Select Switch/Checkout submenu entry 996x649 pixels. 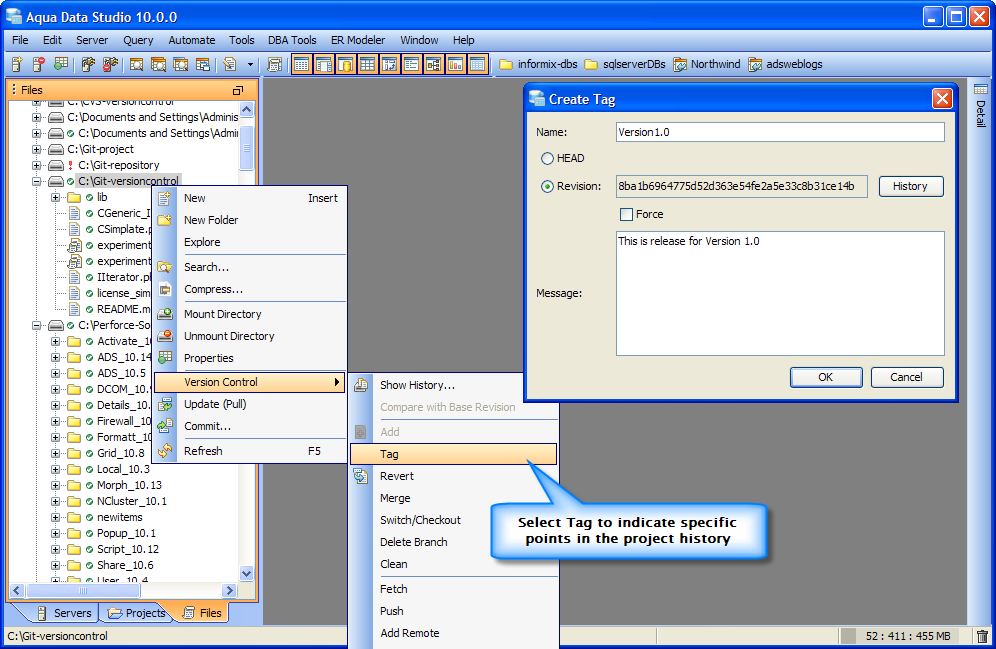click(x=454, y=520)
